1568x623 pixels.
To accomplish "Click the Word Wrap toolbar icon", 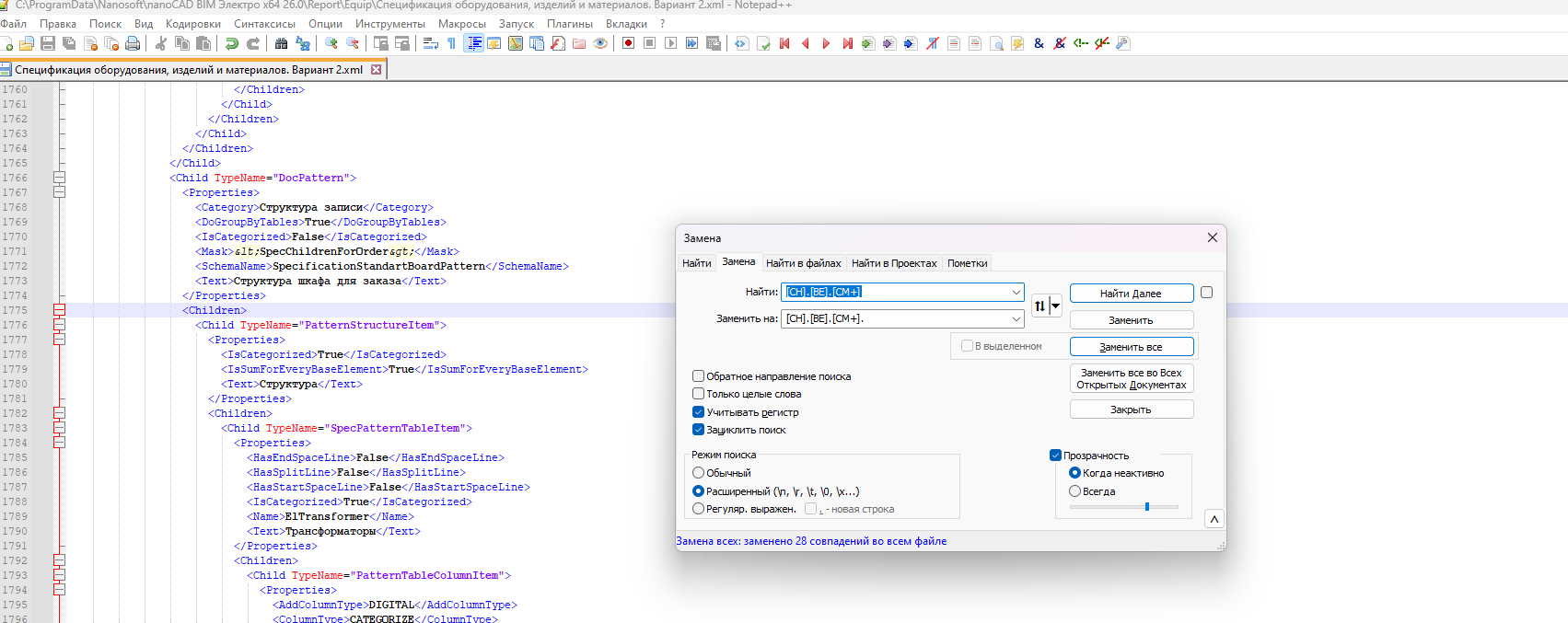I will pos(430,43).
